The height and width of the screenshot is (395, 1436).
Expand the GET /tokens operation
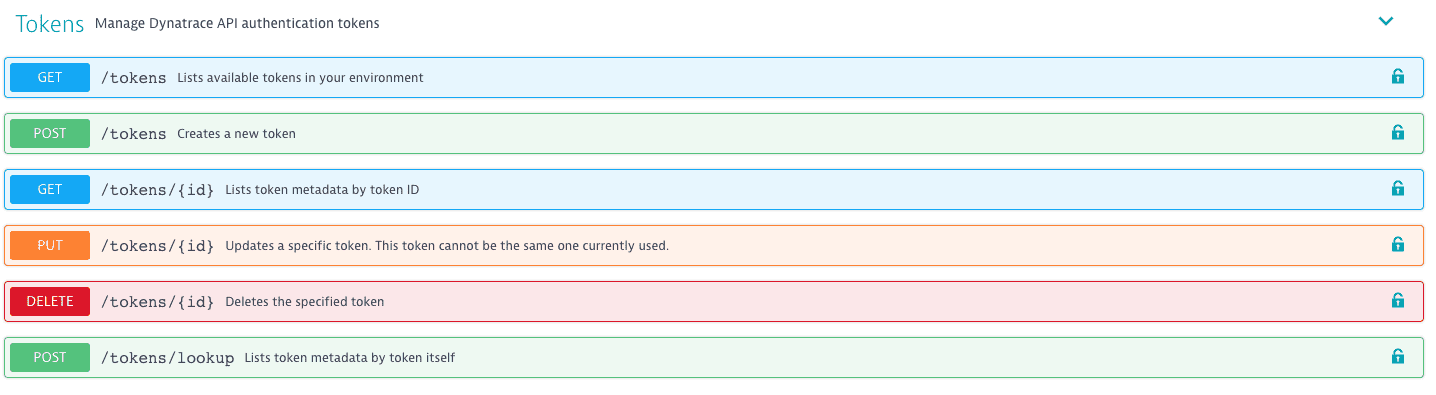pyautogui.click(x=714, y=77)
